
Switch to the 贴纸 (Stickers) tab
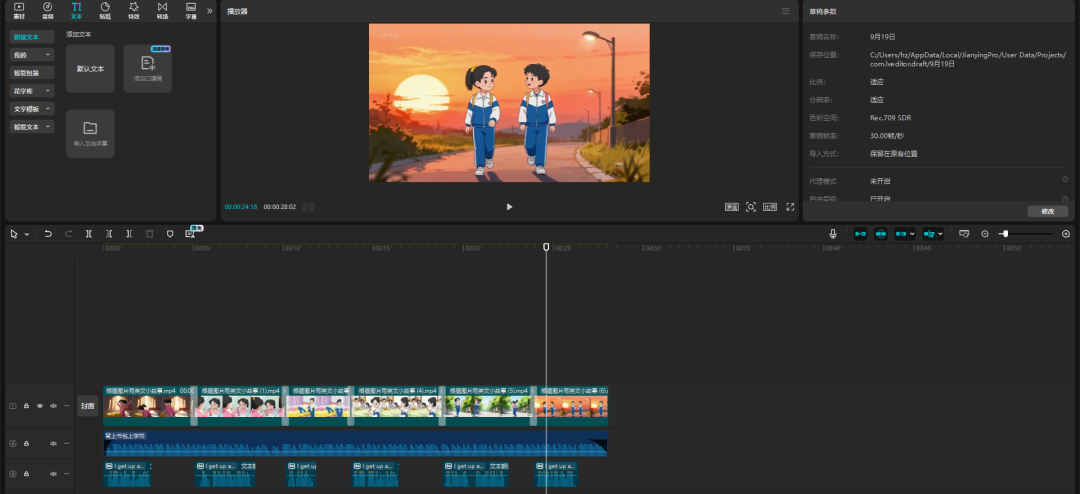click(105, 11)
